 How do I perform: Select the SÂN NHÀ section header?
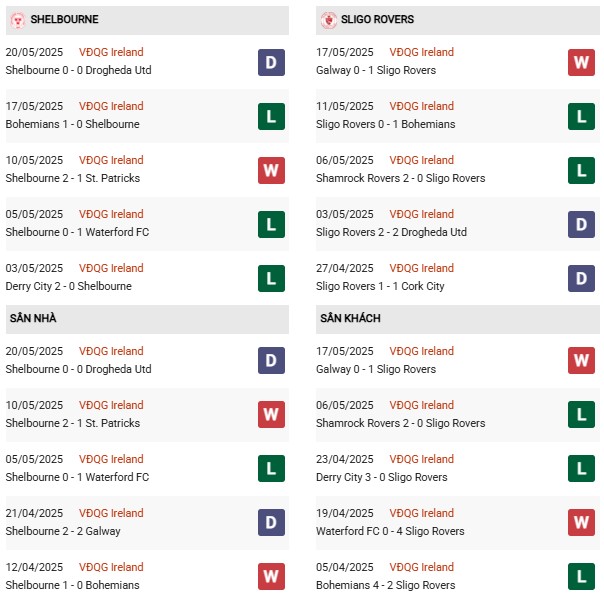pyautogui.click(x=147, y=319)
